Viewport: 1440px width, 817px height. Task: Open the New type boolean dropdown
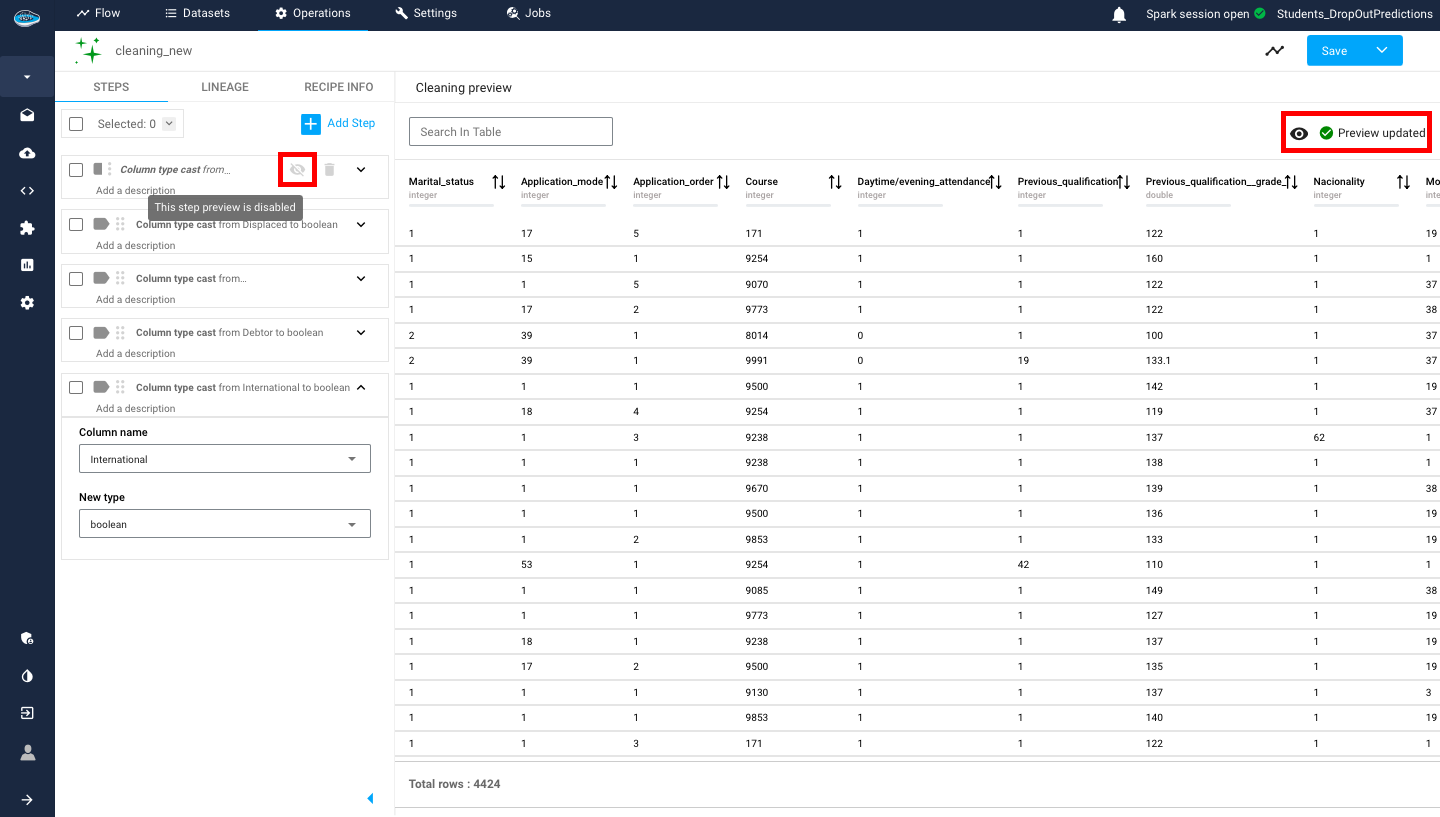tap(224, 524)
